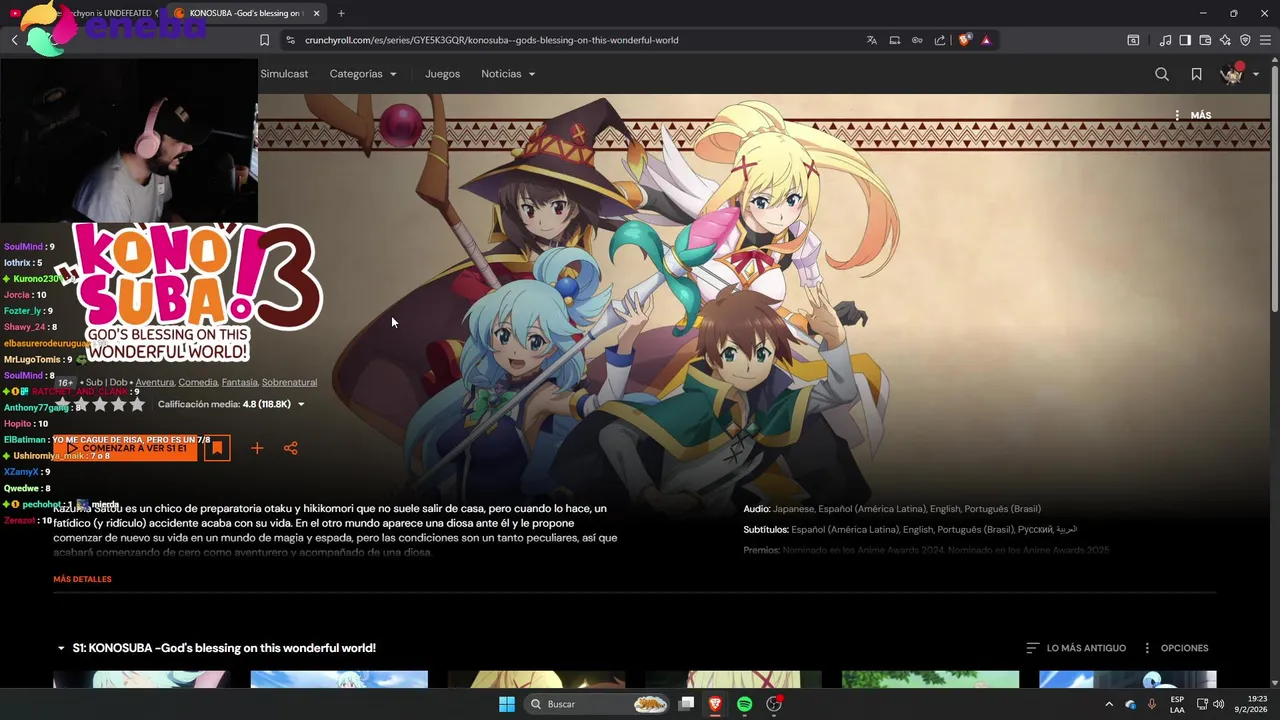Open the media control music note icon
The height and width of the screenshot is (720, 1280).
pyautogui.click(x=1165, y=40)
